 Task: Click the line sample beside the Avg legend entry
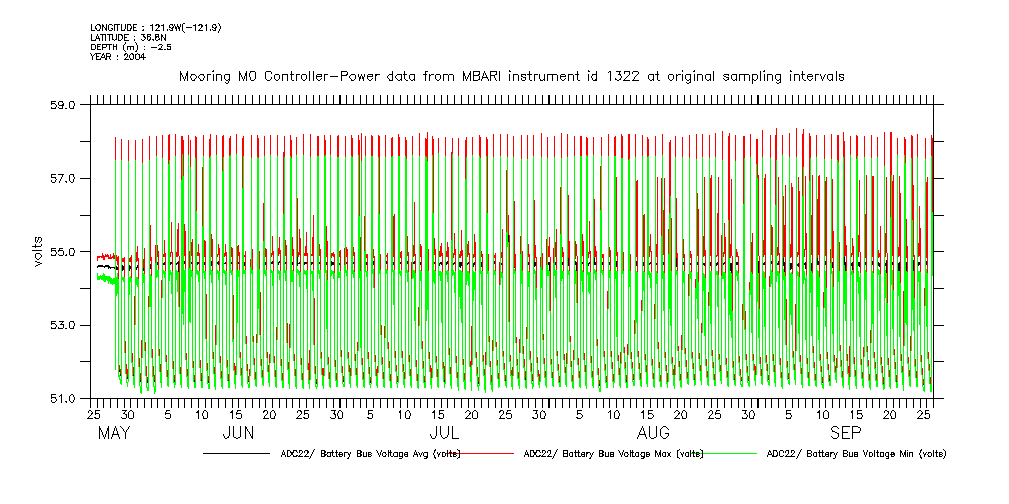pos(236,454)
